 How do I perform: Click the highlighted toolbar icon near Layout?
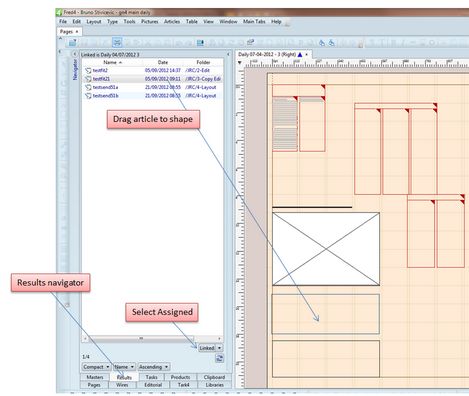(x=117, y=42)
